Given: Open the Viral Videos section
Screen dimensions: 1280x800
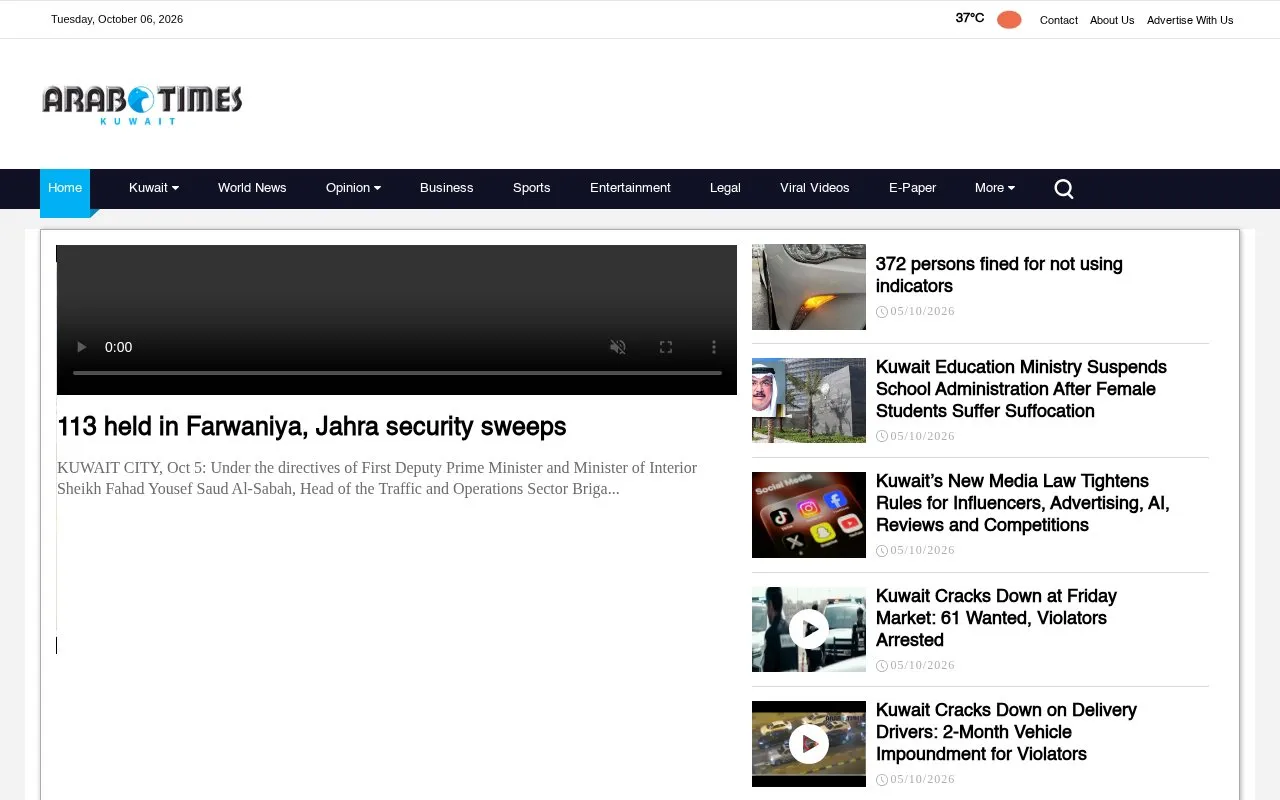Looking at the screenshot, I should 815,188.
